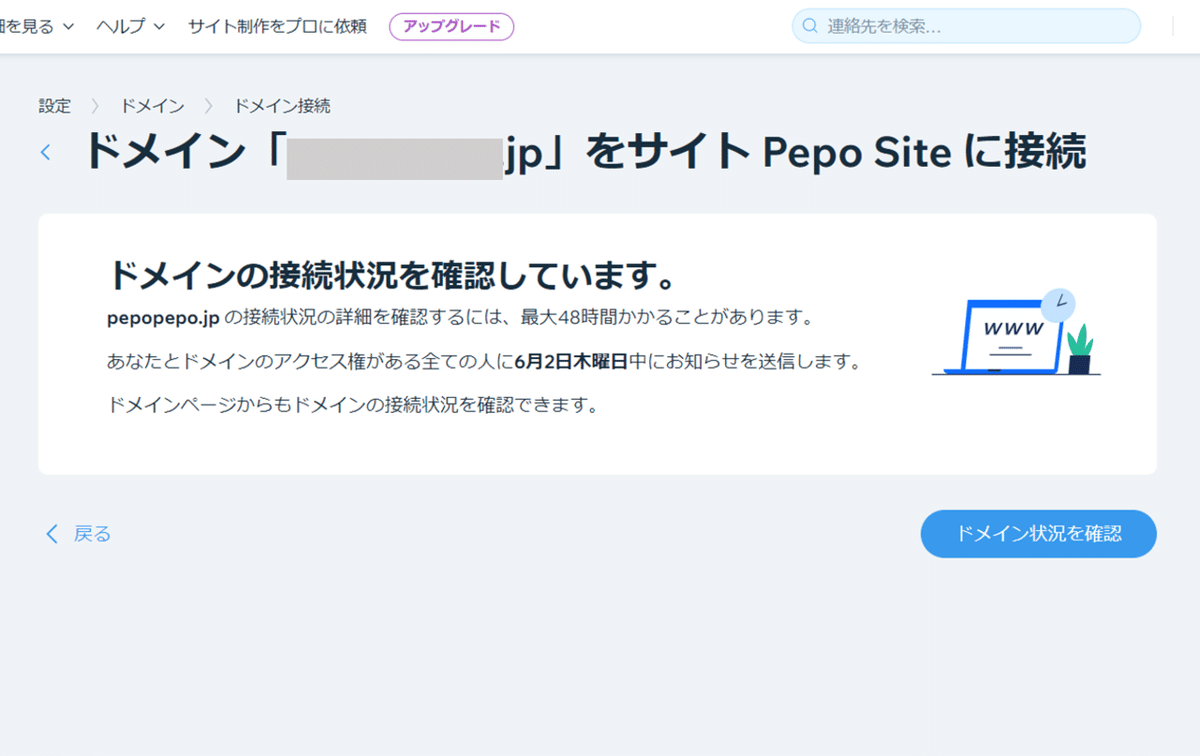1200x756 pixels.
Task: Click the 戻る link
Action: pos(78,534)
